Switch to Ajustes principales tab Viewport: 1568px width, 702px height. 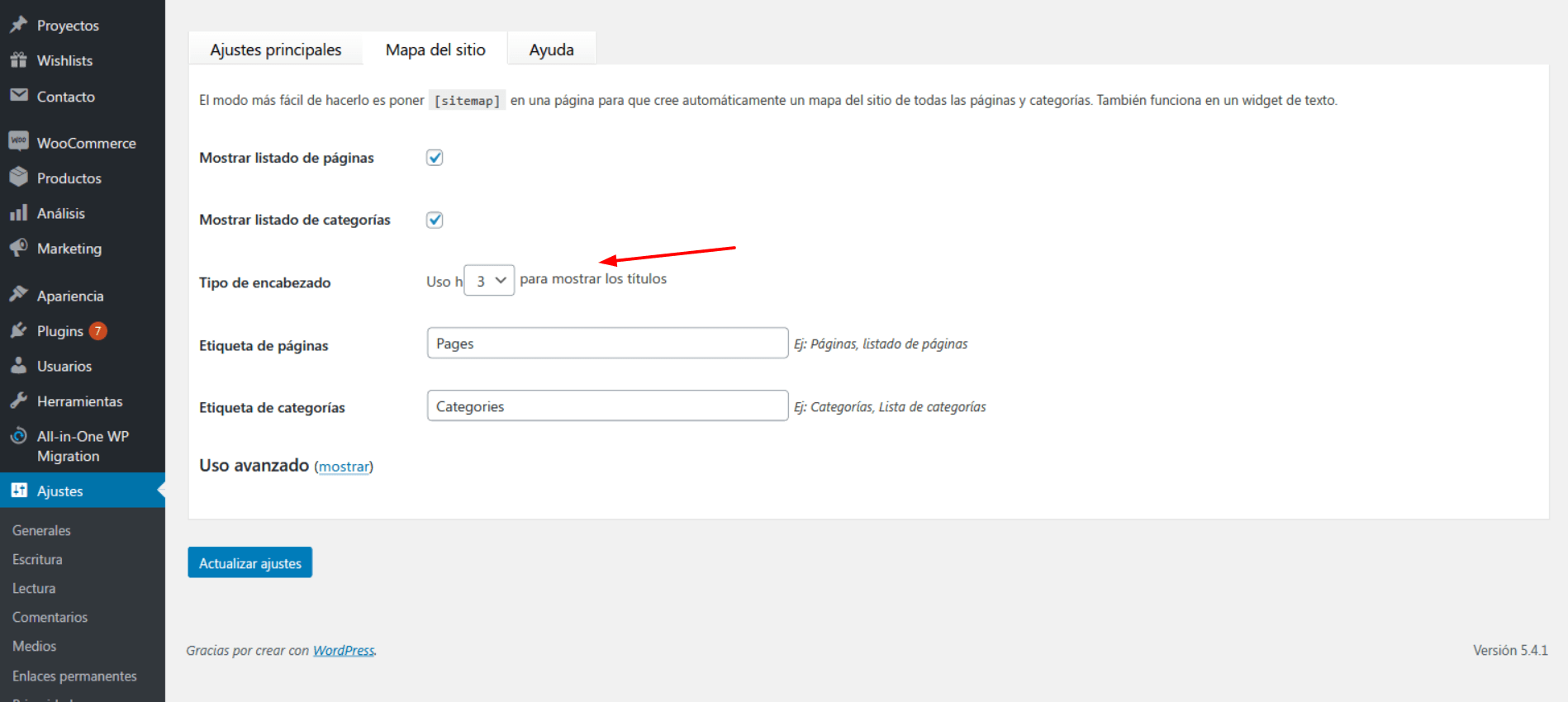[x=276, y=50]
